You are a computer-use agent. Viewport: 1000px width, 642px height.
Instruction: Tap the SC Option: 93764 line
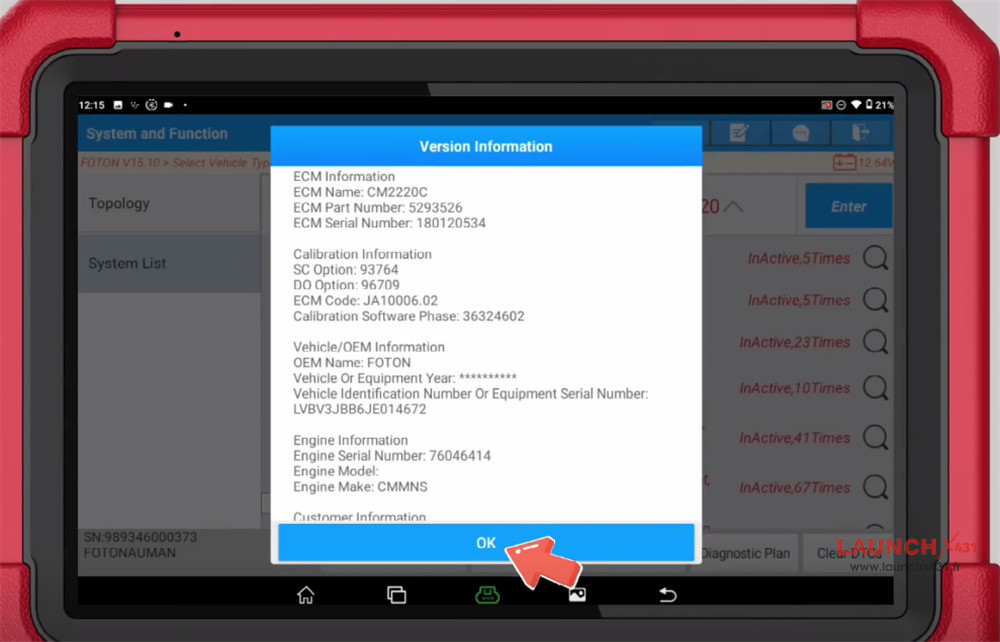(x=346, y=270)
